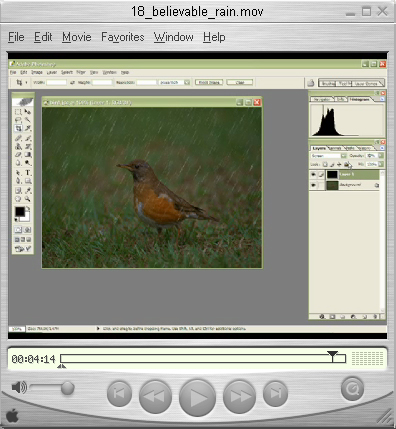Select the Lasso tool

pyautogui.click(x=18, y=120)
